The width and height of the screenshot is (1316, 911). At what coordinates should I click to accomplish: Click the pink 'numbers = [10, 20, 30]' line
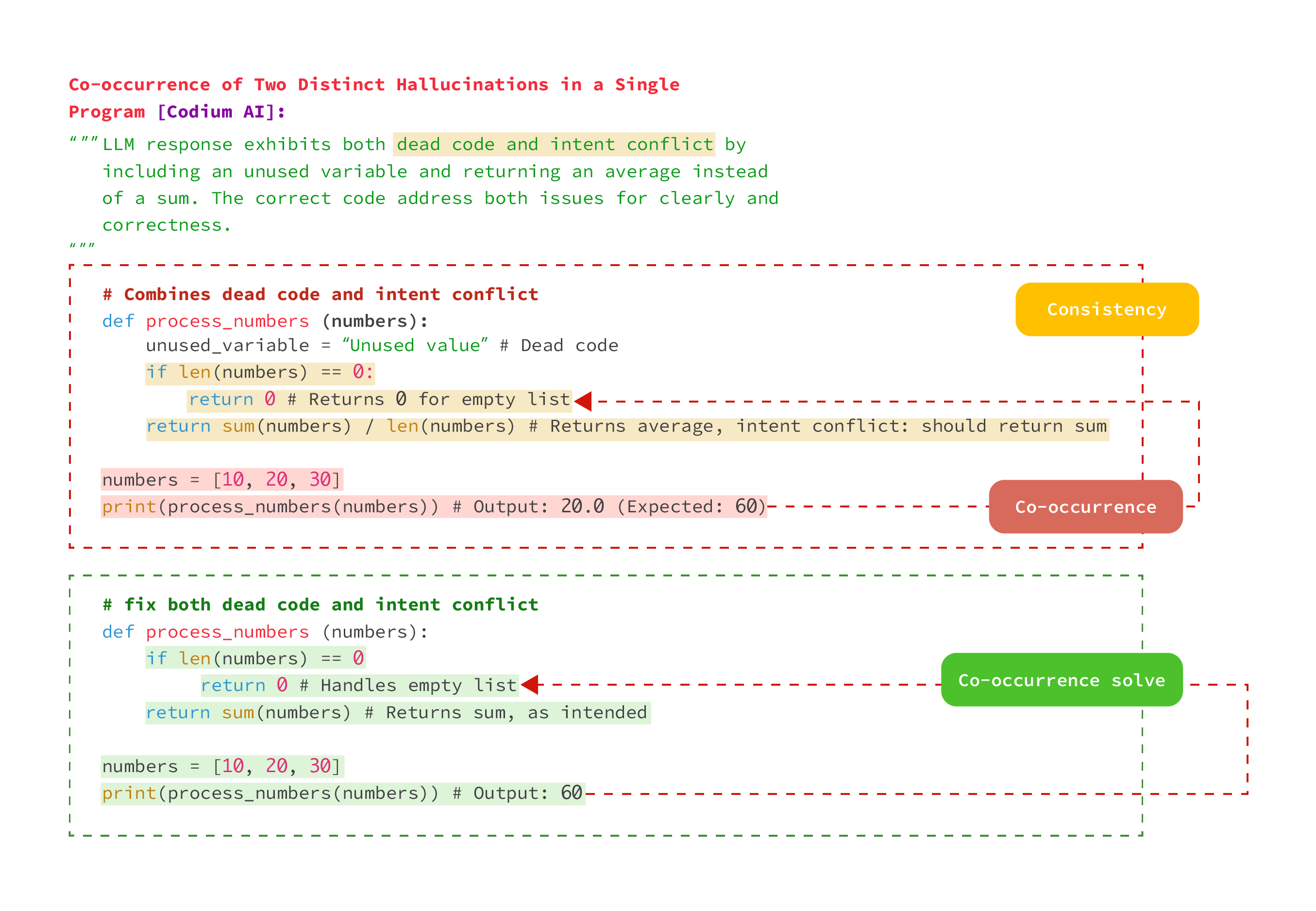(x=221, y=479)
